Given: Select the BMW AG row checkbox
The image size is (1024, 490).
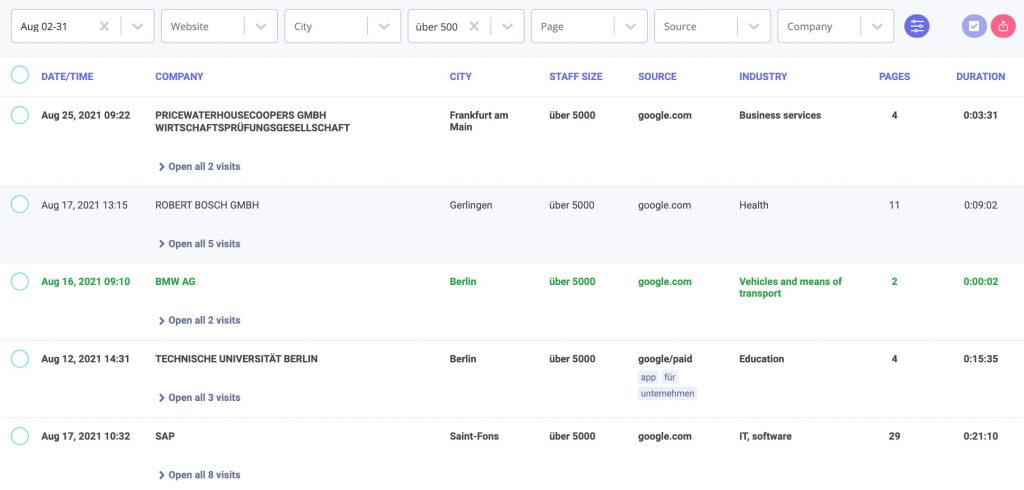Looking at the screenshot, I should [x=20, y=282].
